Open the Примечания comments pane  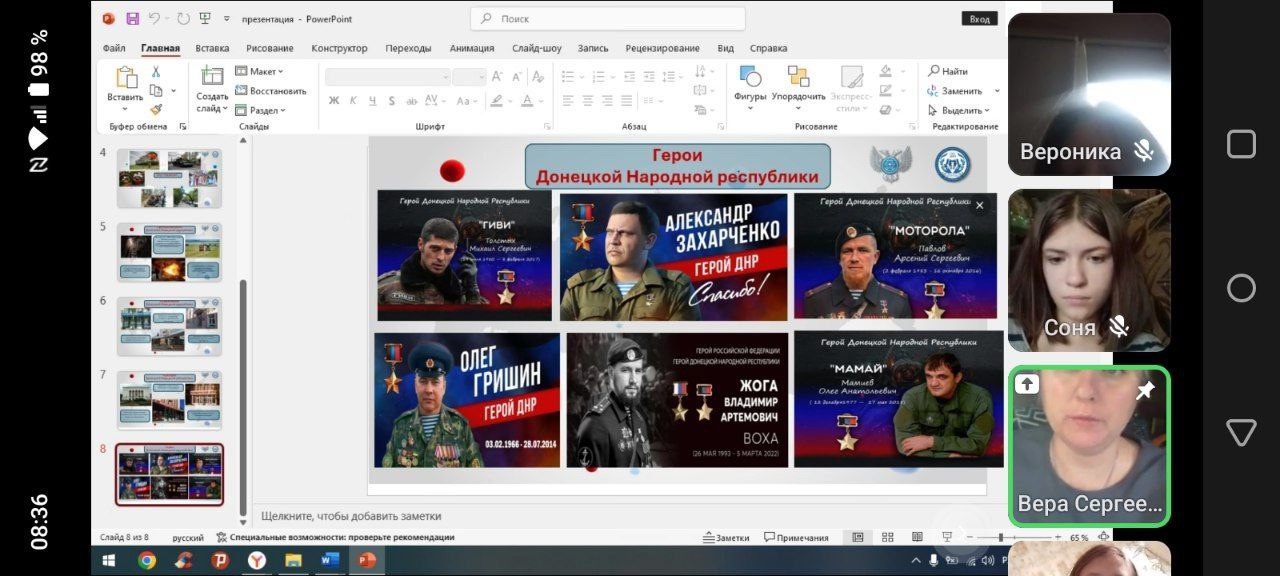click(x=796, y=537)
